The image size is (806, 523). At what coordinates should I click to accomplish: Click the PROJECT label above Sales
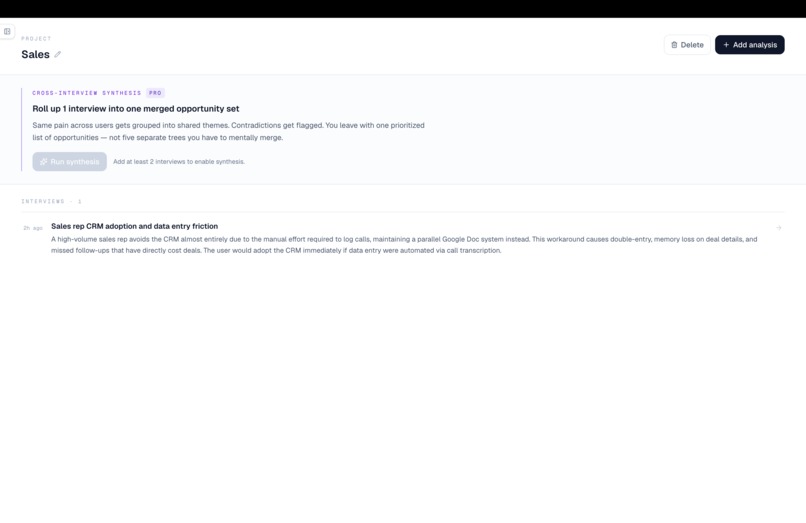tap(36, 39)
